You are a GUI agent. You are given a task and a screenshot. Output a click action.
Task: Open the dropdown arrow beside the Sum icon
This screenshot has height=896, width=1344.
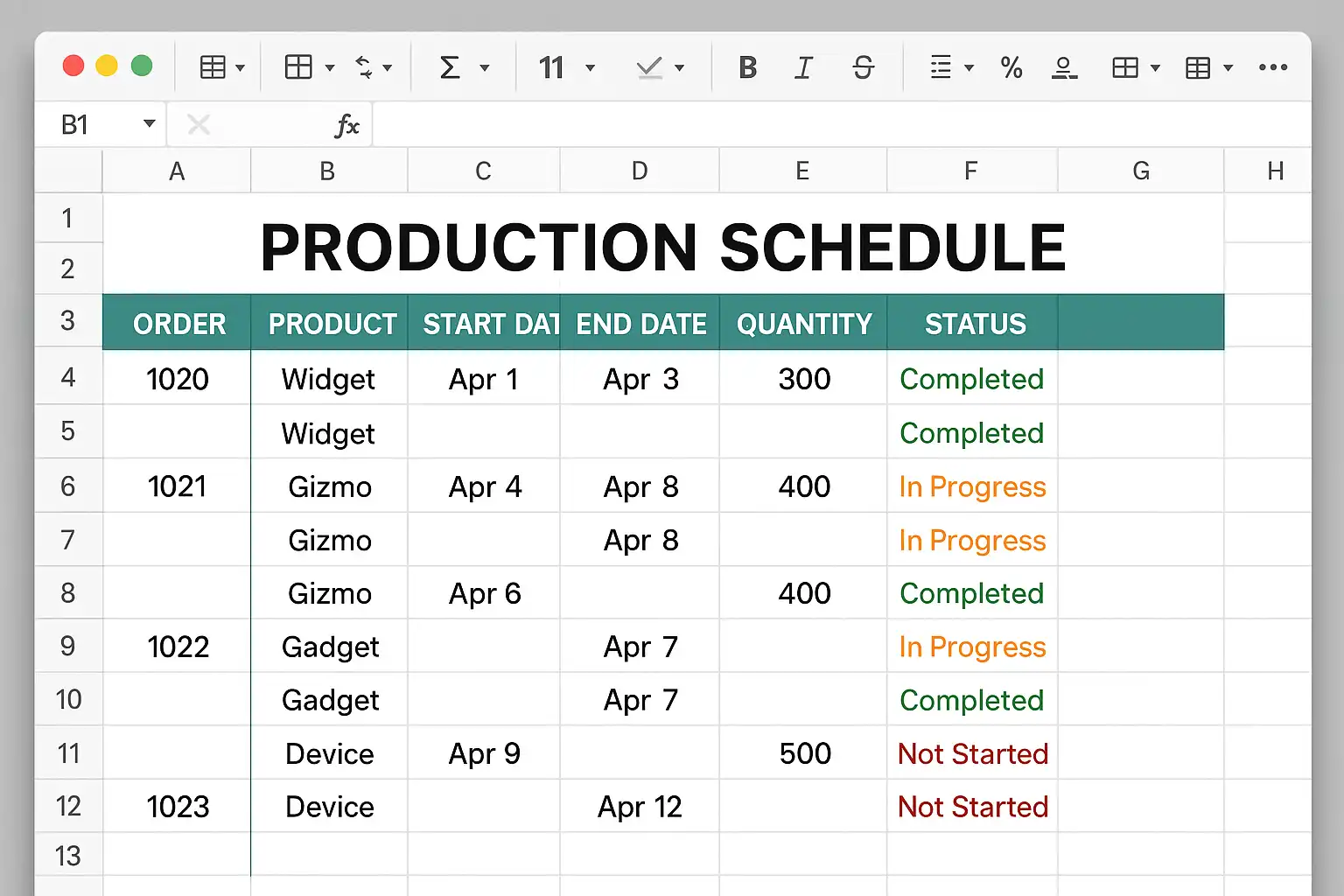485,67
